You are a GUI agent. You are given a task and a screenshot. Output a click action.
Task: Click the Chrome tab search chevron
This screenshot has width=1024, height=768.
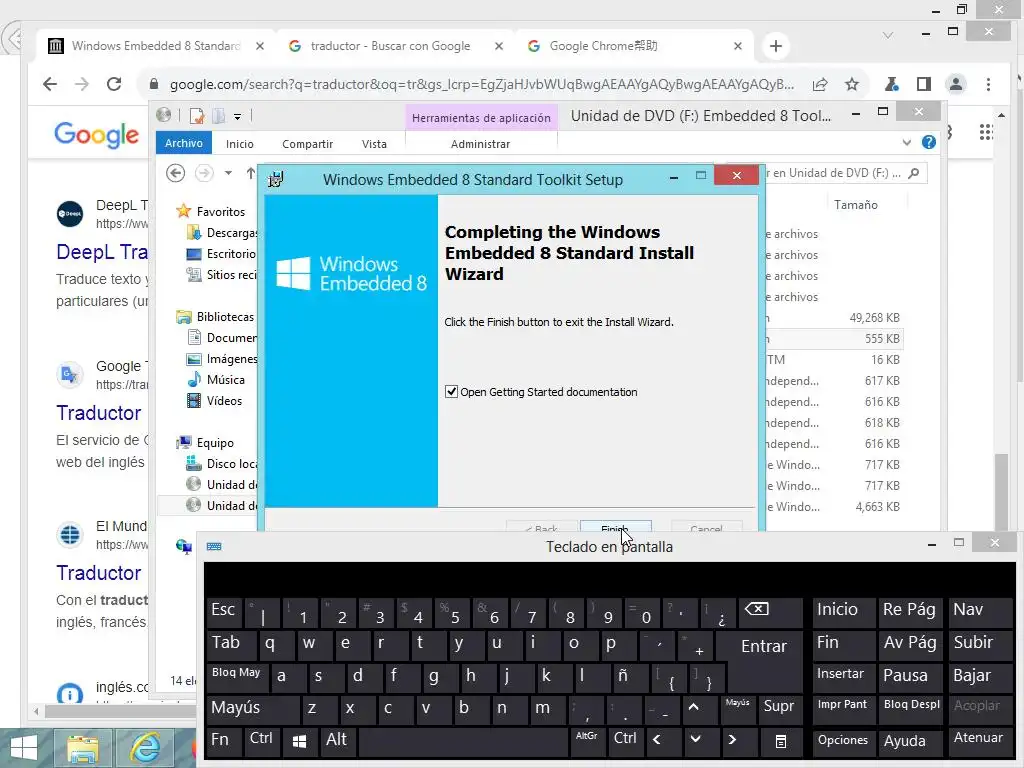[888, 35]
